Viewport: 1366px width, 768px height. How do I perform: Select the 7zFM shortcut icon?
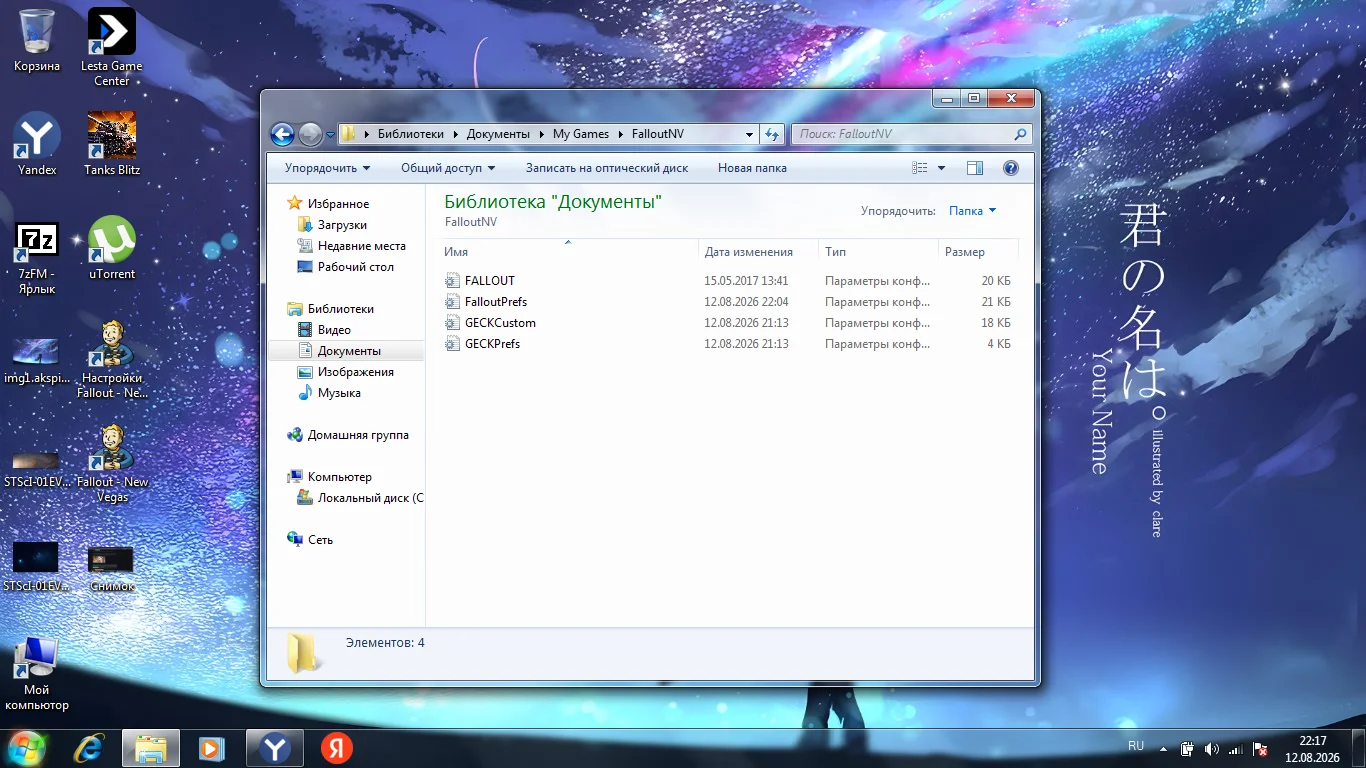37,258
